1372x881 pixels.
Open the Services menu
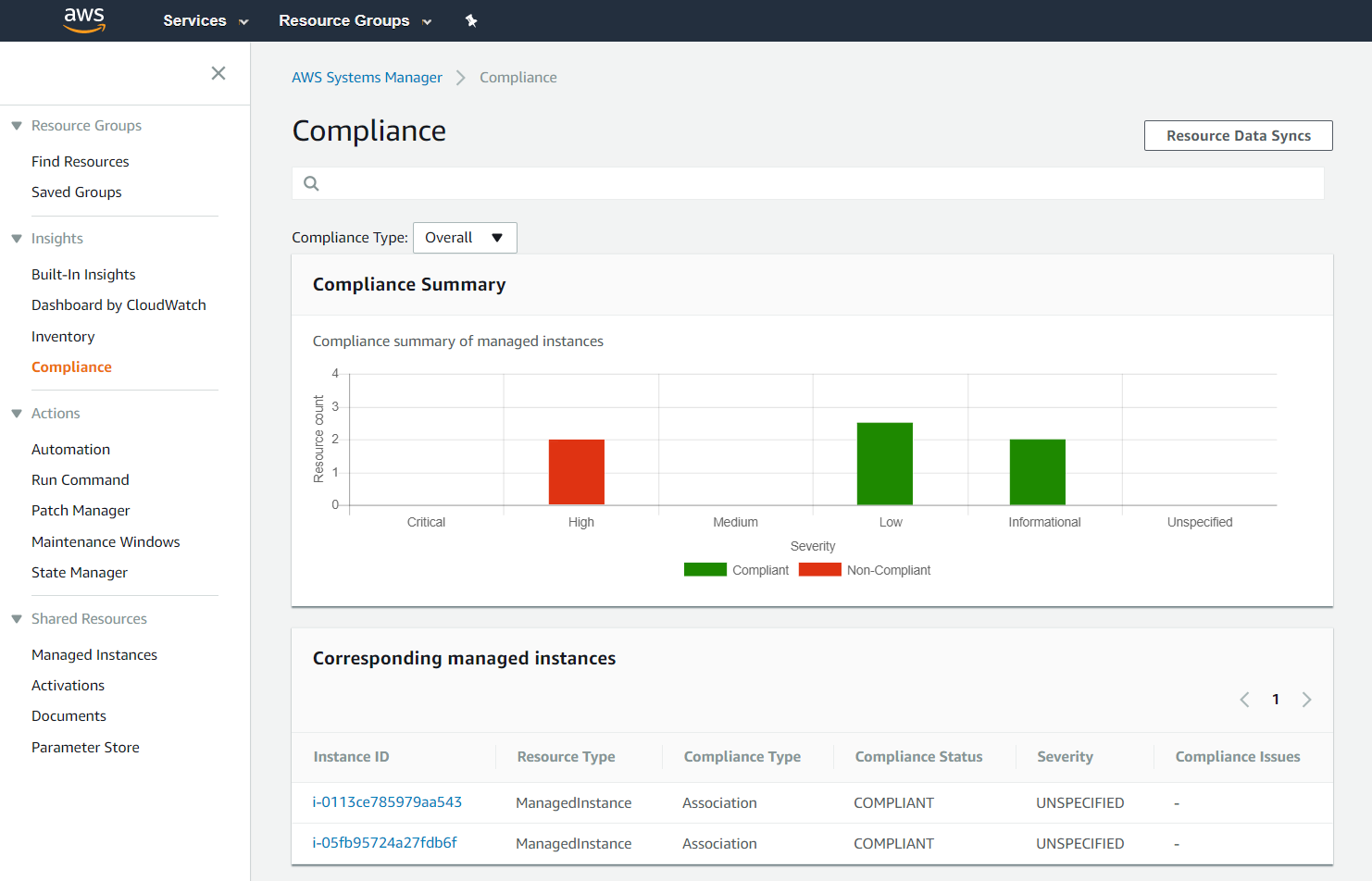(206, 20)
